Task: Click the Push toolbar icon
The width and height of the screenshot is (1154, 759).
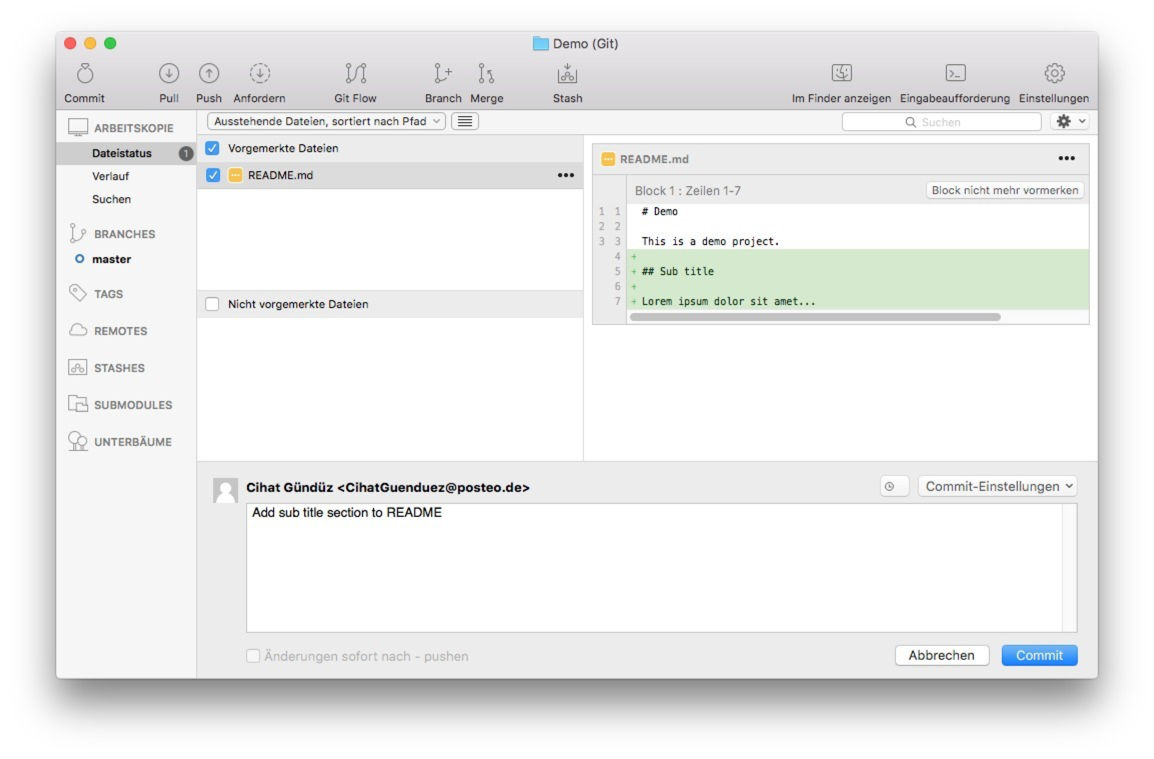Action: click(209, 74)
